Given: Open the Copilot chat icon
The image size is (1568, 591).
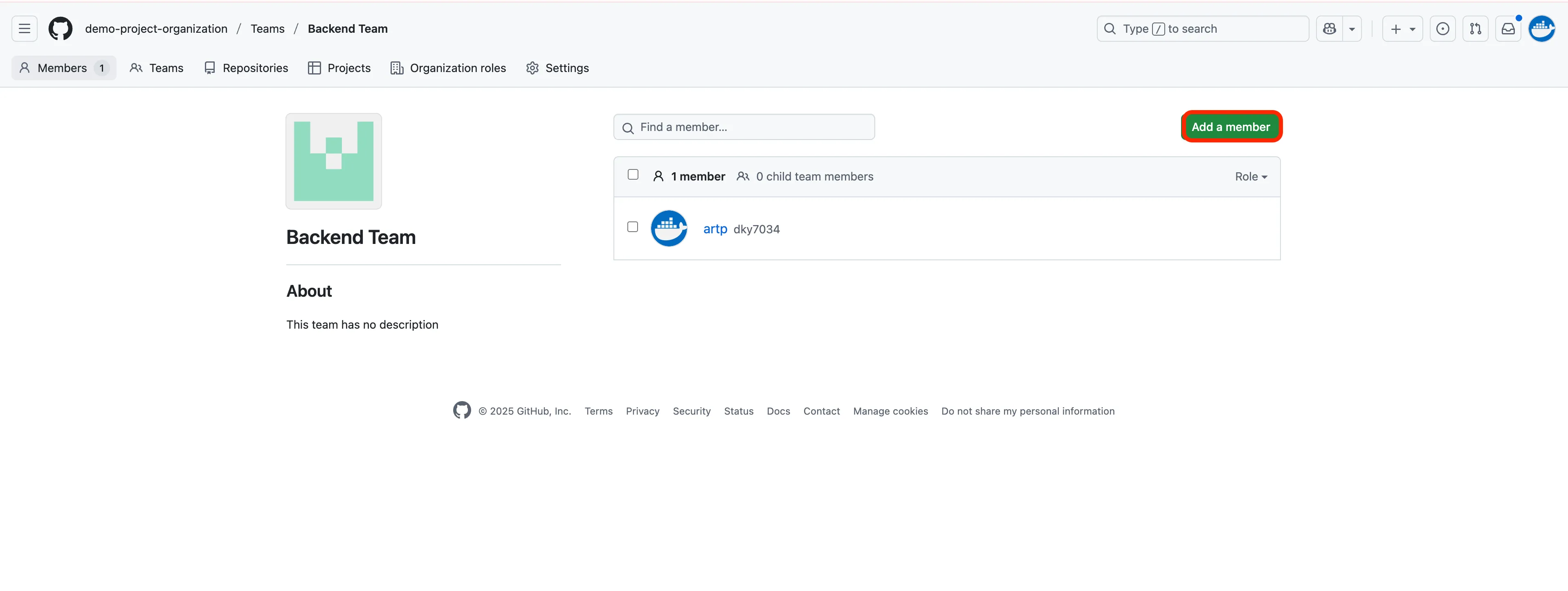Looking at the screenshot, I should coord(1330,29).
